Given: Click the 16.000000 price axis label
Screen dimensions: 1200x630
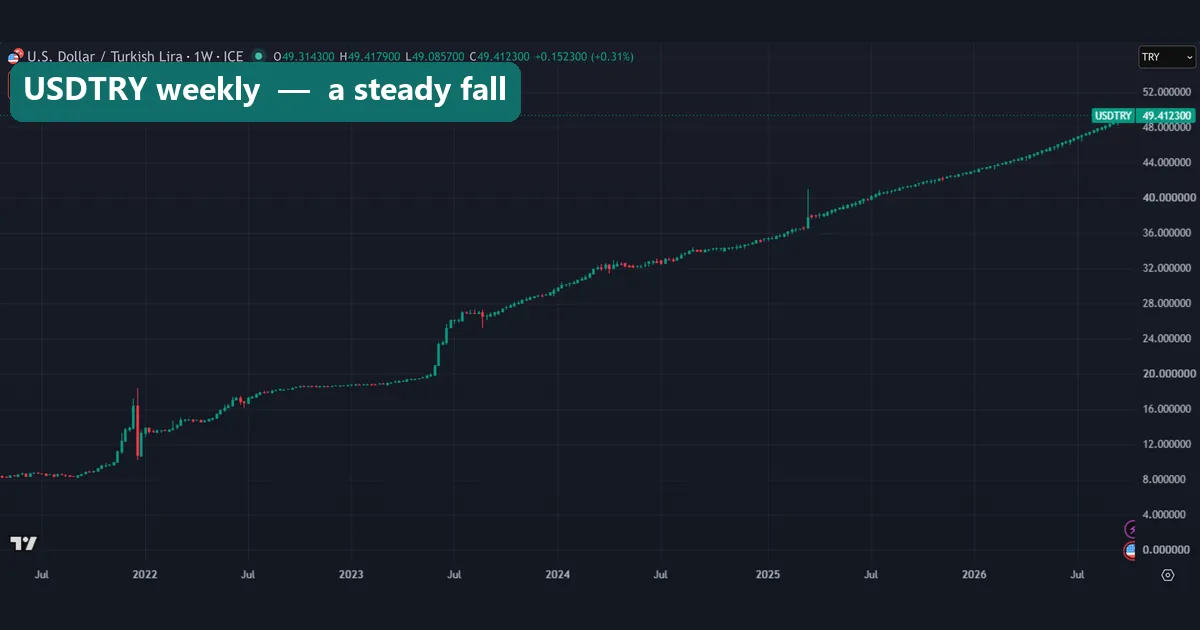Looking at the screenshot, I should tap(1166, 409).
